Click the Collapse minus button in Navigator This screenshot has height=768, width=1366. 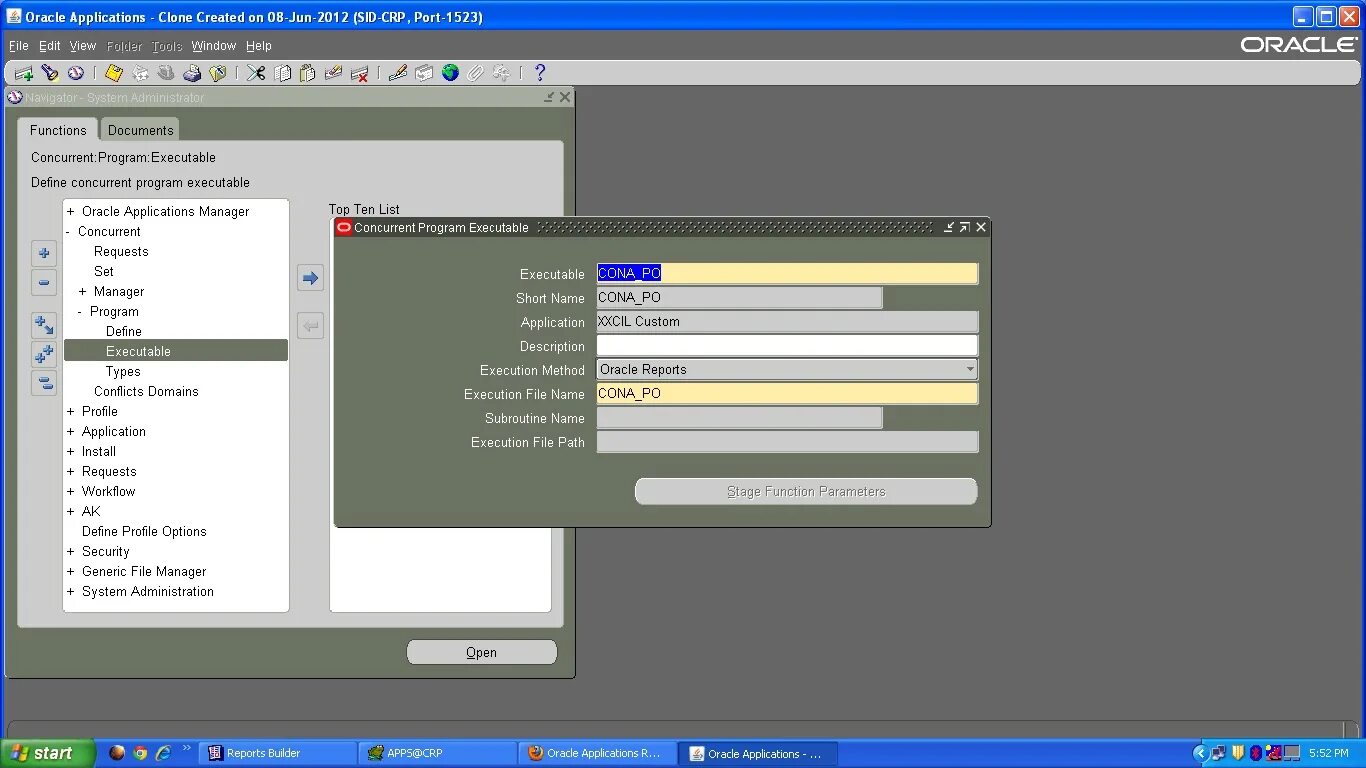(44, 282)
